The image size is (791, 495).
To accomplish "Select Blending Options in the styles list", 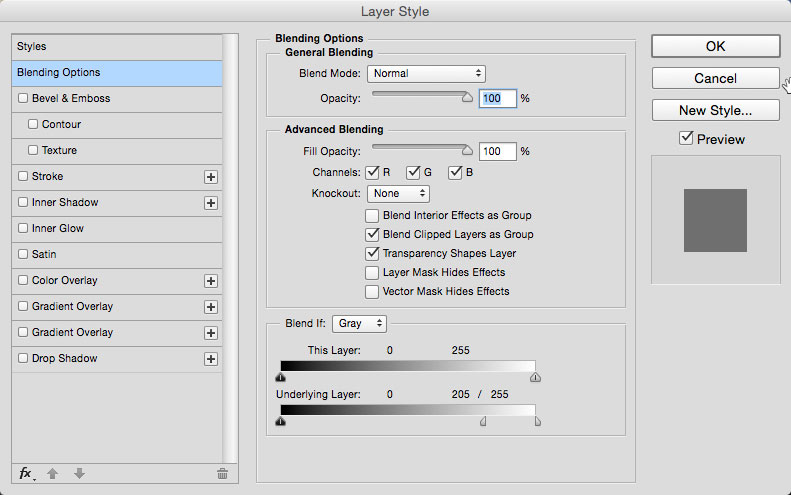I will pyautogui.click(x=117, y=73).
